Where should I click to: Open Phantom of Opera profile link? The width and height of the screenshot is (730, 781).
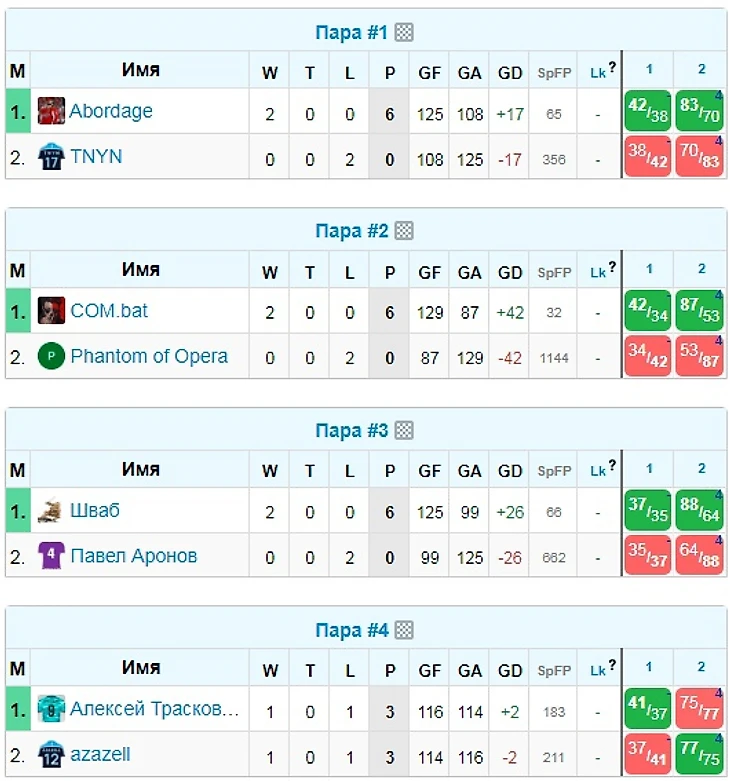click(x=149, y=356)
